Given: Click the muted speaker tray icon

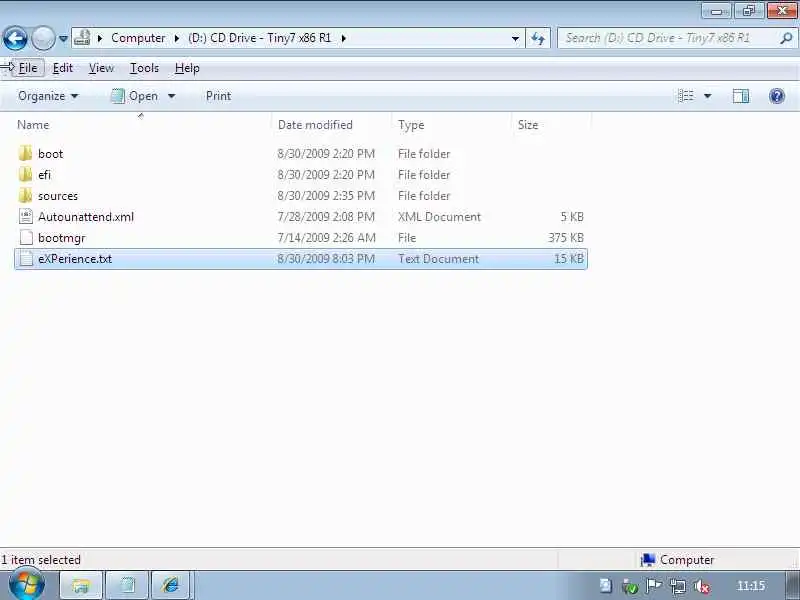Looking at the screenshot, I should click(x=702, y=586).
